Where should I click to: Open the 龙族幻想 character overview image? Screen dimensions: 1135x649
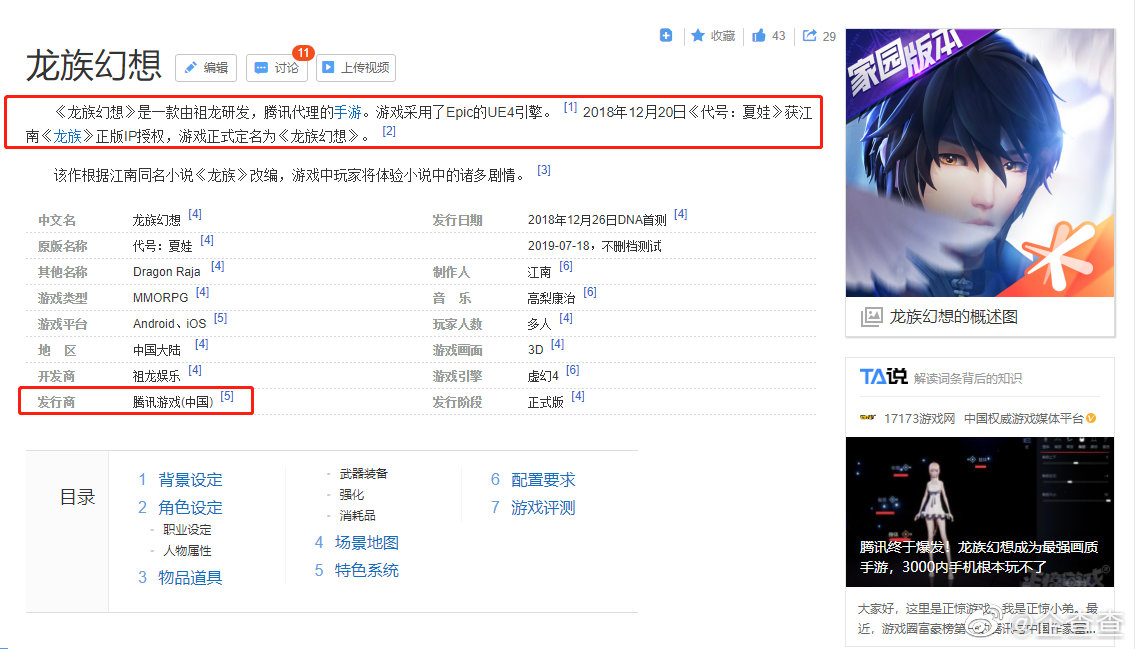(980, 163)
